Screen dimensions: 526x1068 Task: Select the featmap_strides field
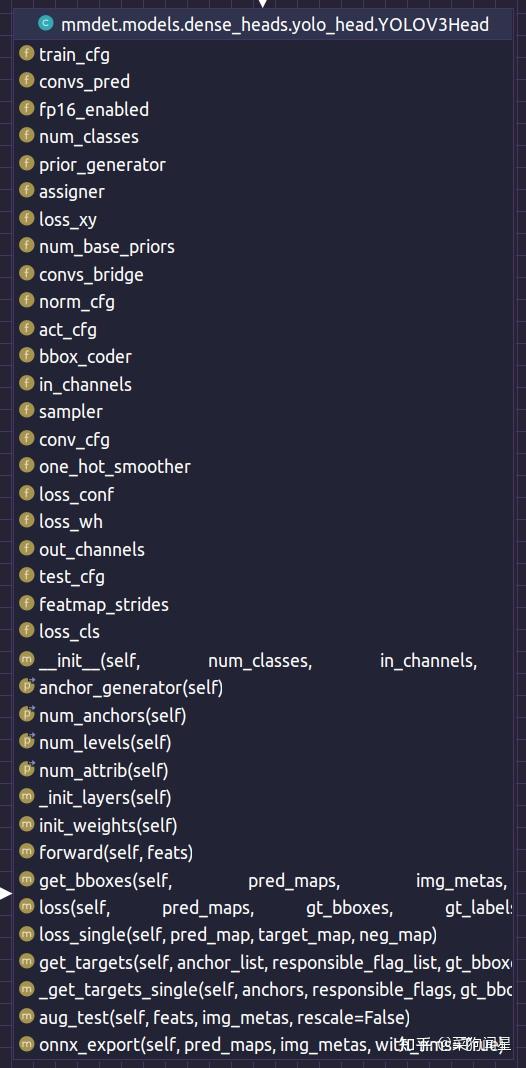pos(263,603)
